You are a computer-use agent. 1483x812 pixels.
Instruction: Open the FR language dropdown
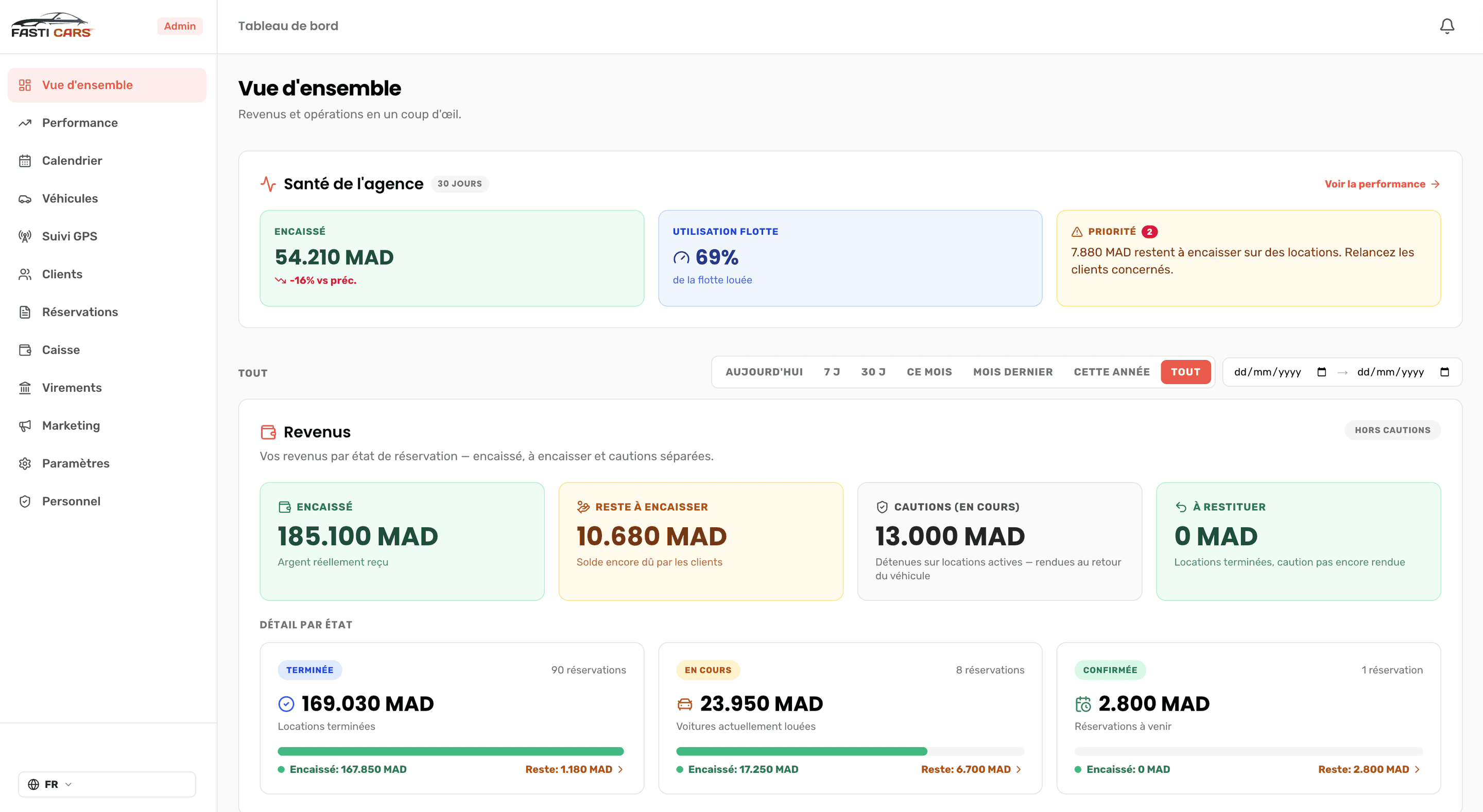(107, 784)
